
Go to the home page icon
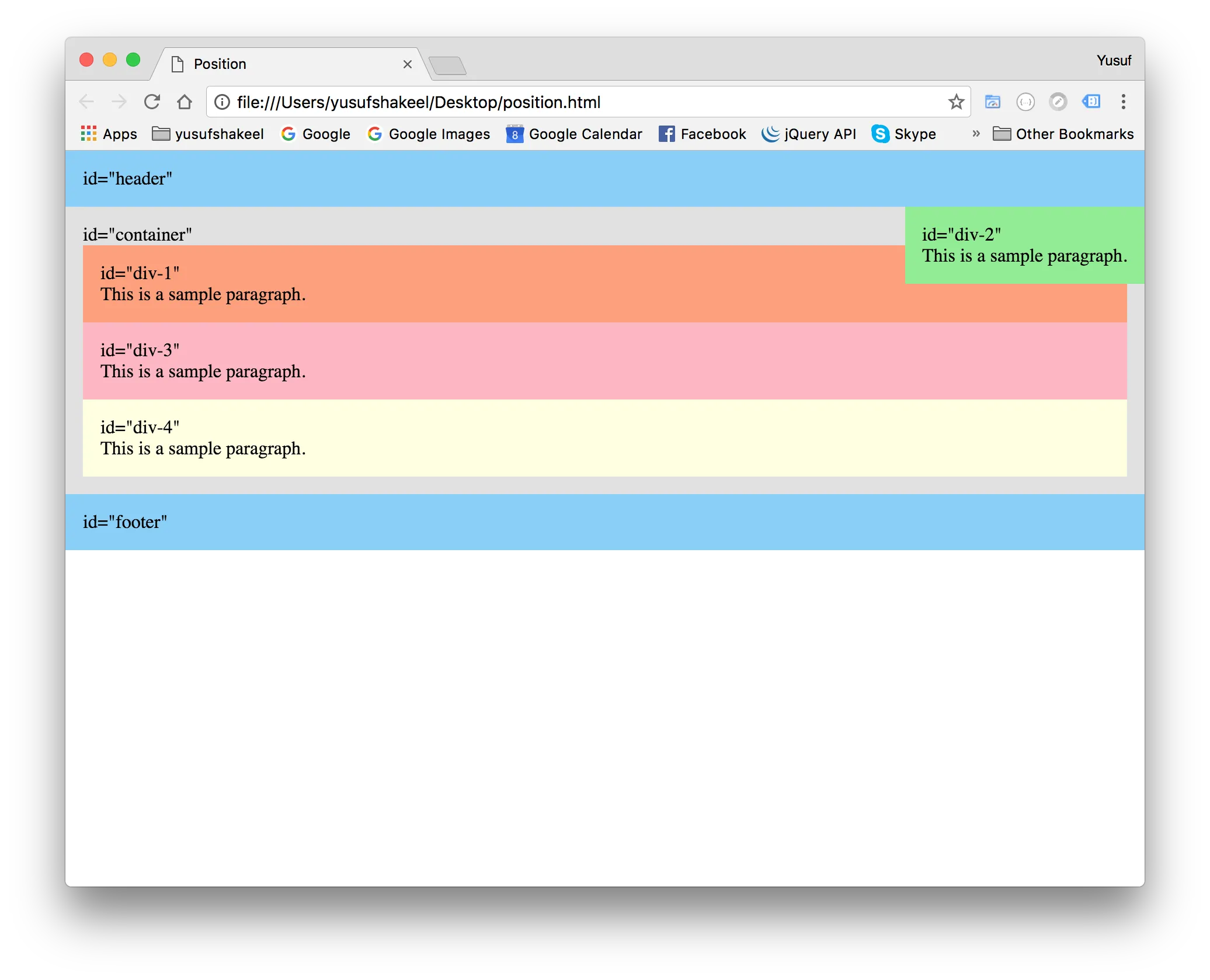(185, 102)
